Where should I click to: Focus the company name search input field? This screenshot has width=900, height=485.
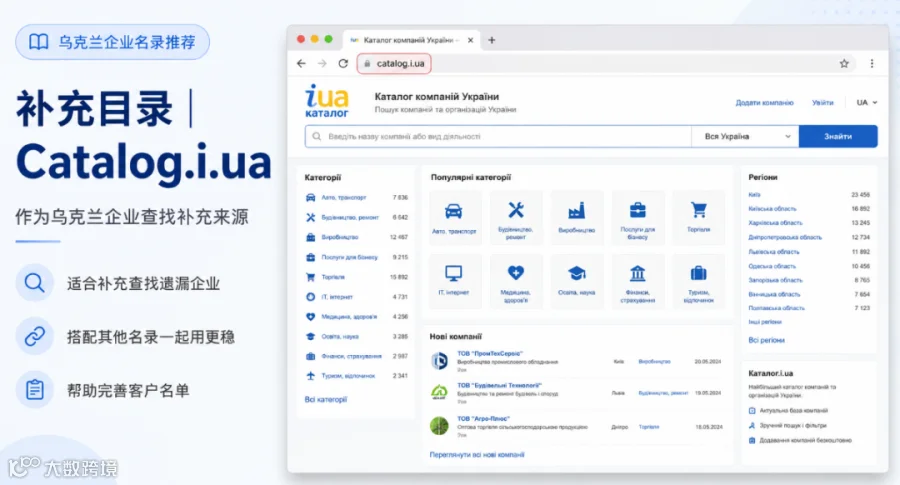pos(498,137)
